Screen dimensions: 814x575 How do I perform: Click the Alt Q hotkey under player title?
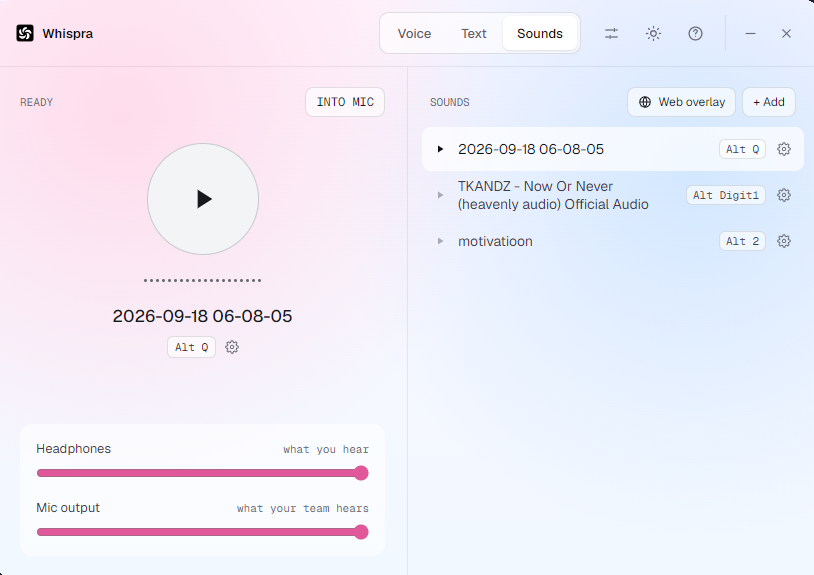click(192, 347)
